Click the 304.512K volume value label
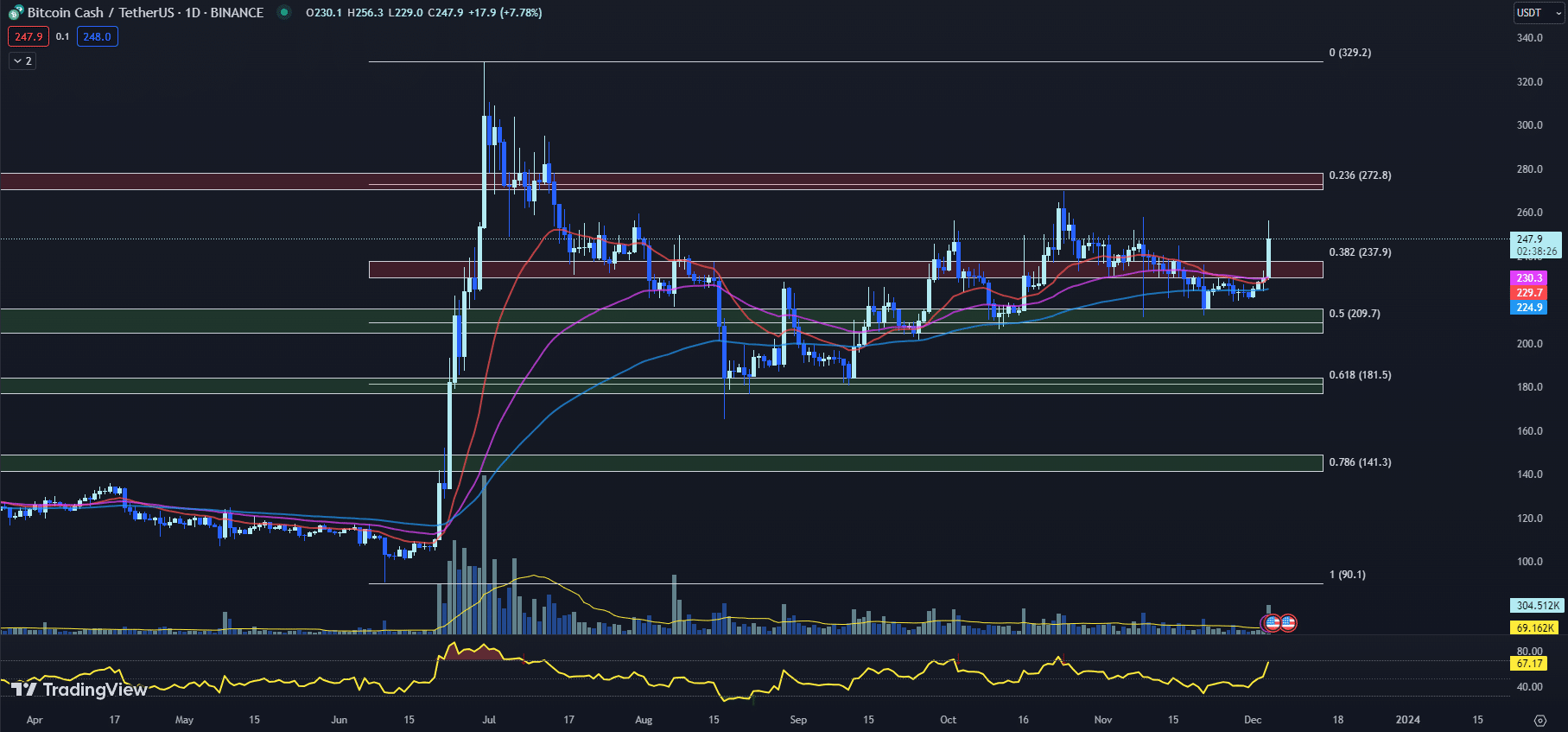The width and height of the screenshot is (1568, 732). (1536, 606)
